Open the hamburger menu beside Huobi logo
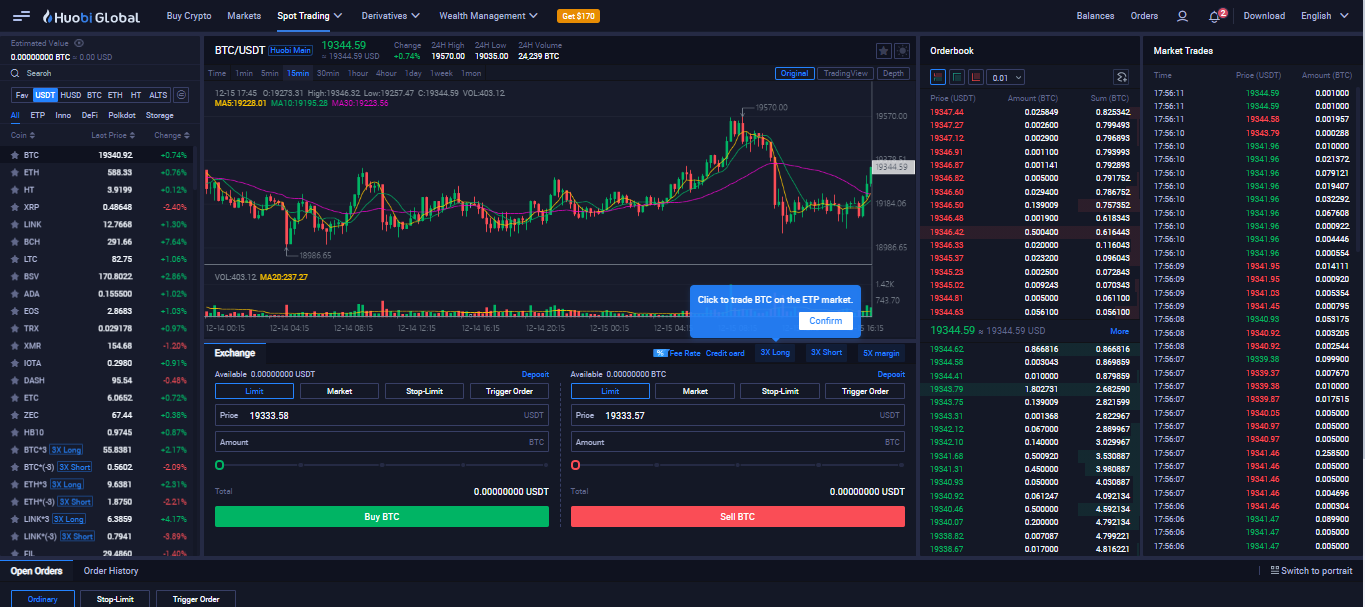The image size is (1365, 607). (x=21, y=16)
